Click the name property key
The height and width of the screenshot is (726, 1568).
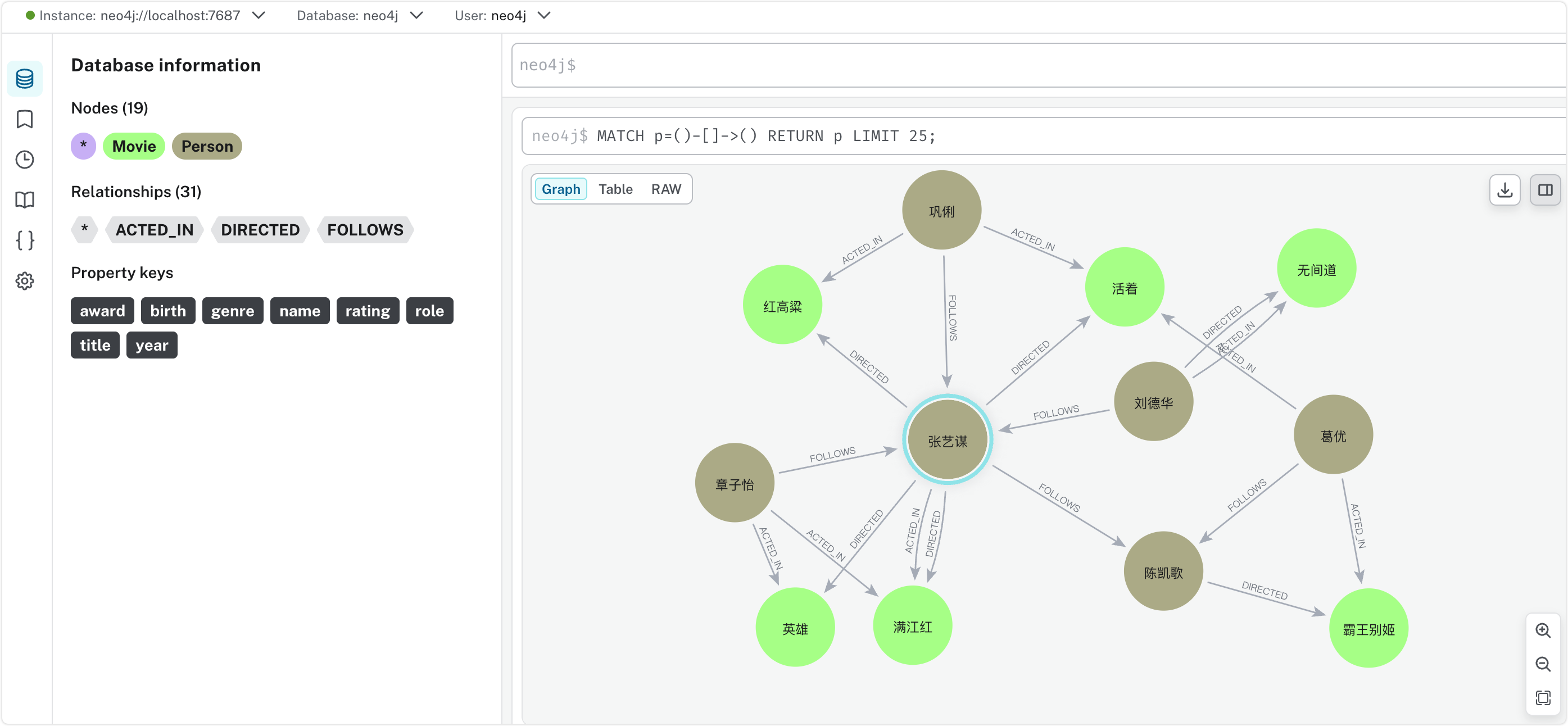coord(300,311)
